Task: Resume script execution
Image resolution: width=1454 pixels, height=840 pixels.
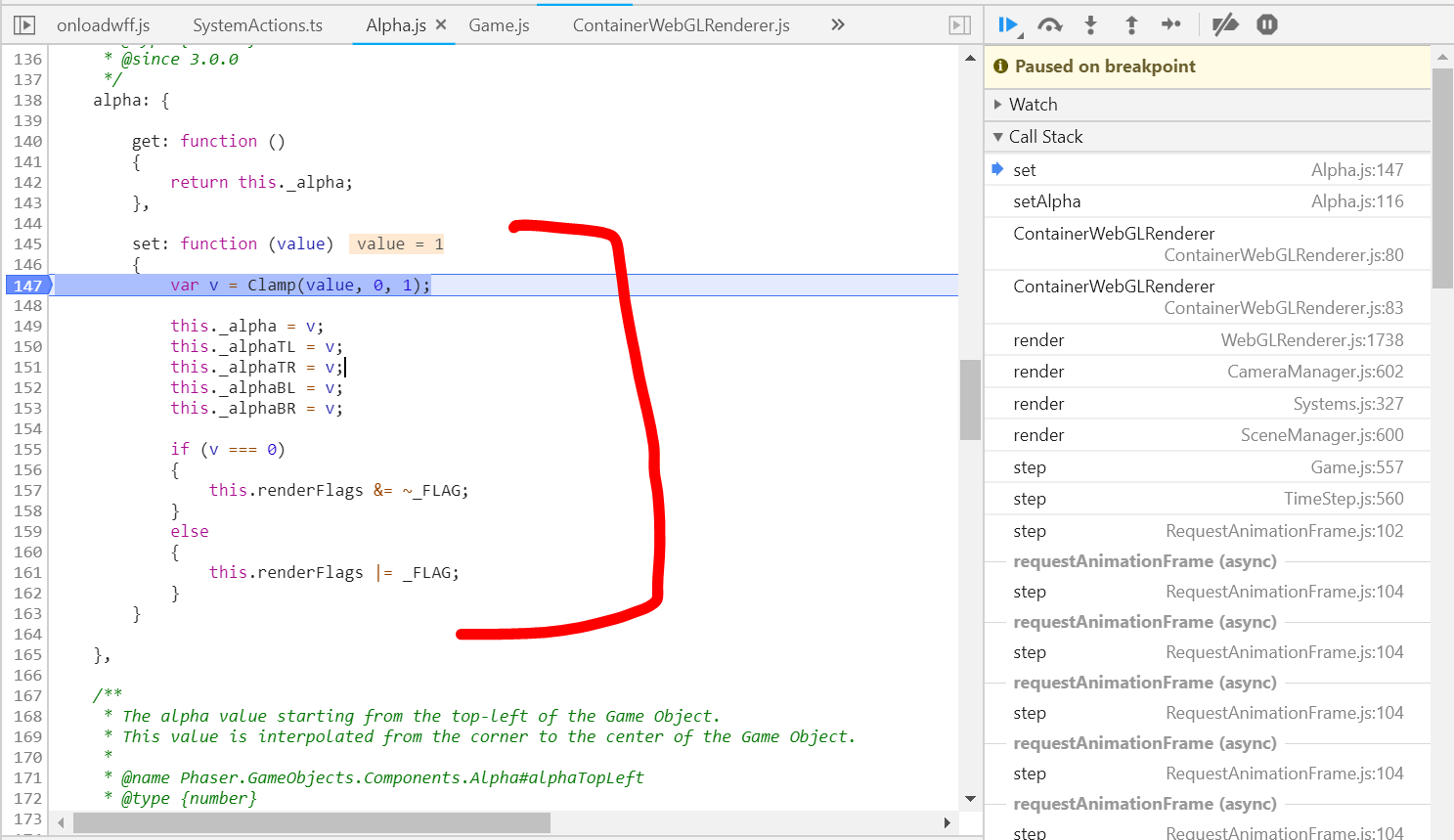Action: (1008, 24)
